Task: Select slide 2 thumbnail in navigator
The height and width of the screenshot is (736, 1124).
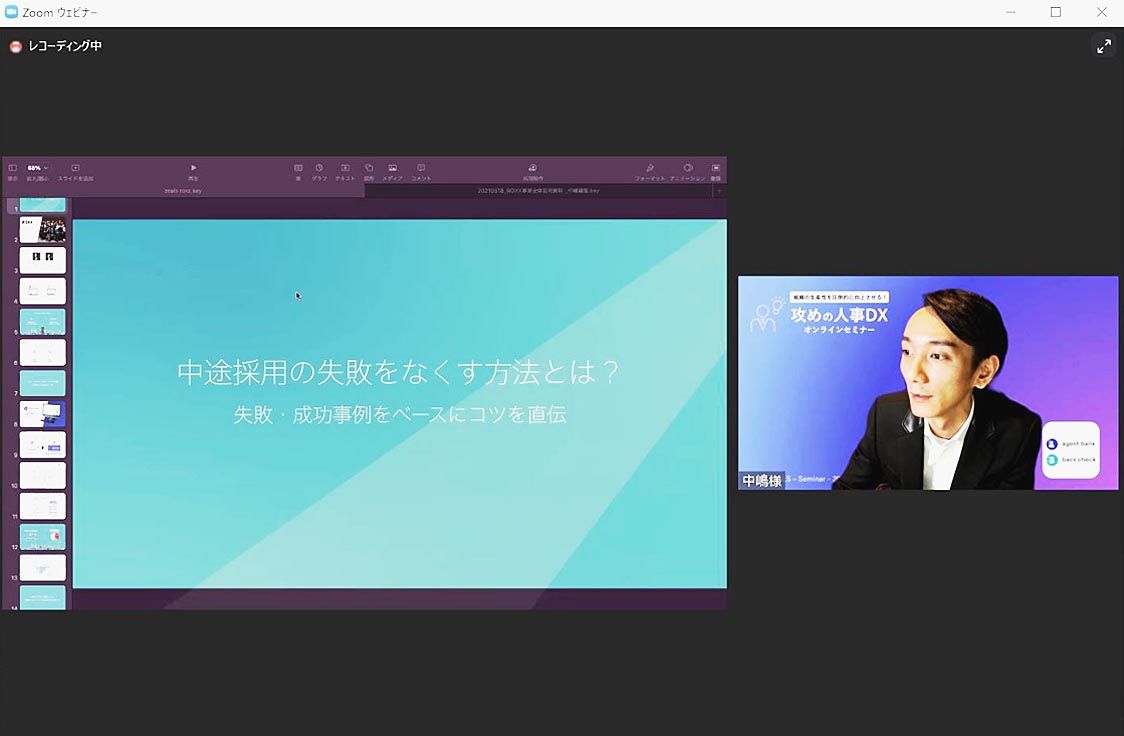Action: coord(43,230)
